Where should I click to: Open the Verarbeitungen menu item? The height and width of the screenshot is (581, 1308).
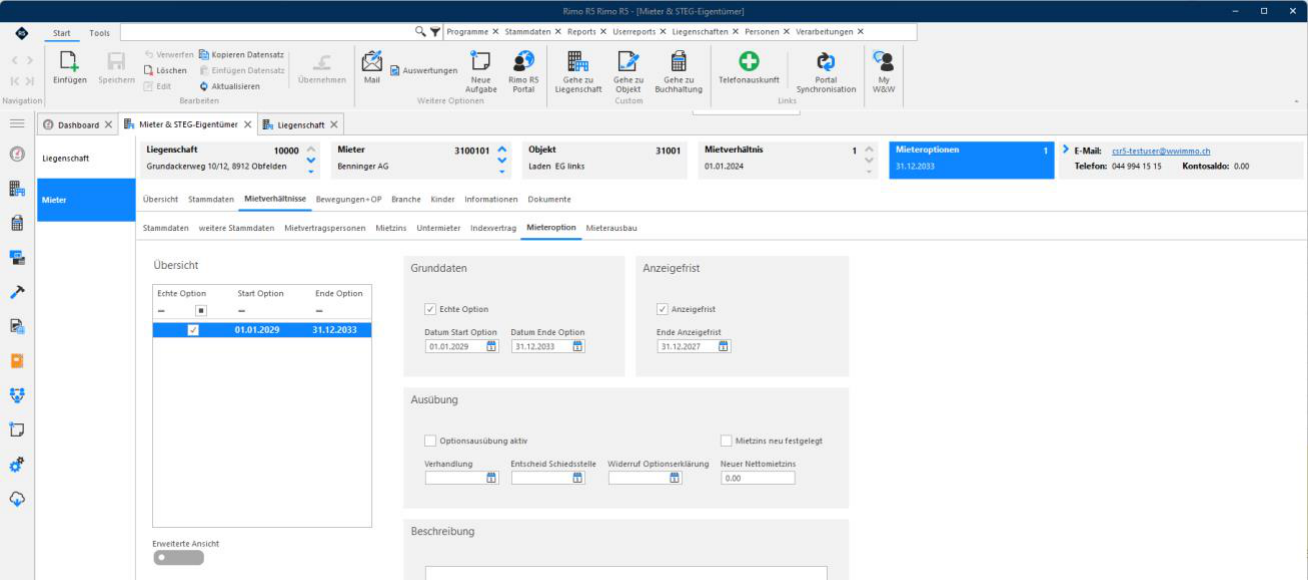point(825,32)
